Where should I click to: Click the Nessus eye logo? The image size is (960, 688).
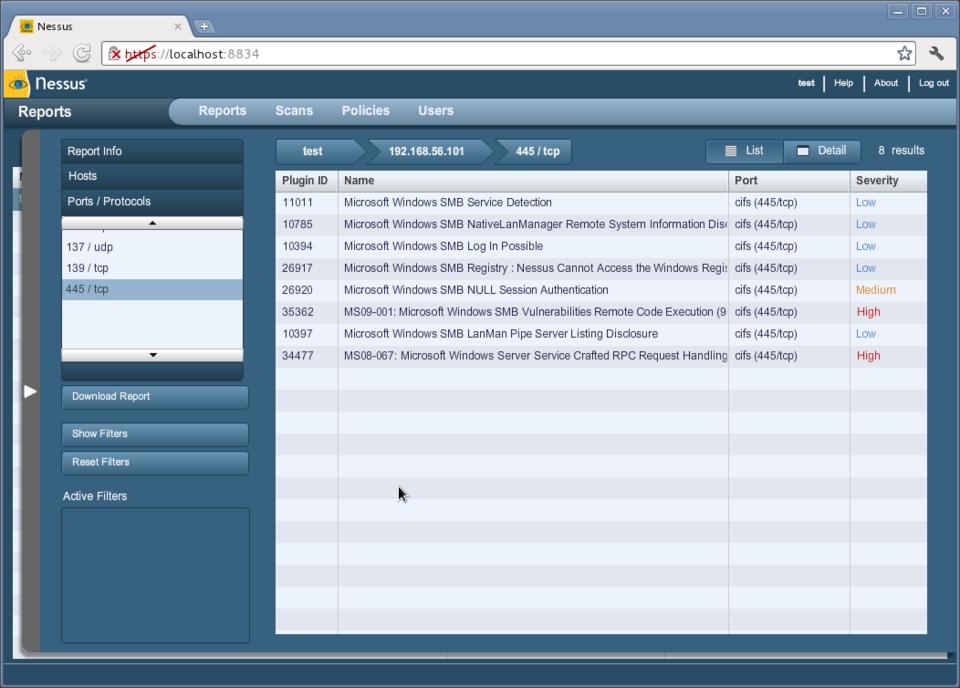18,84
